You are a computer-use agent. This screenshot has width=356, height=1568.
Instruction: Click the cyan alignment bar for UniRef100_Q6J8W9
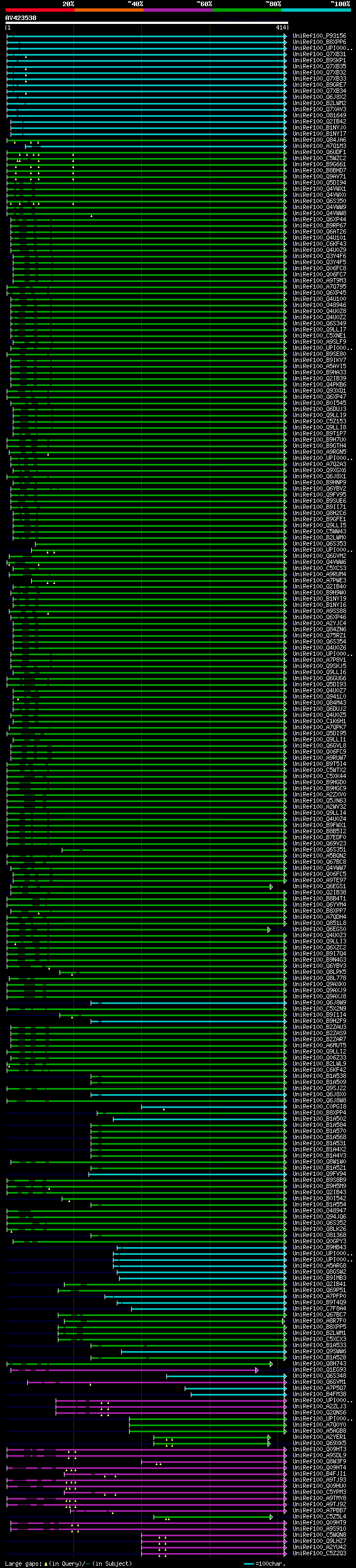(189, 1003)
